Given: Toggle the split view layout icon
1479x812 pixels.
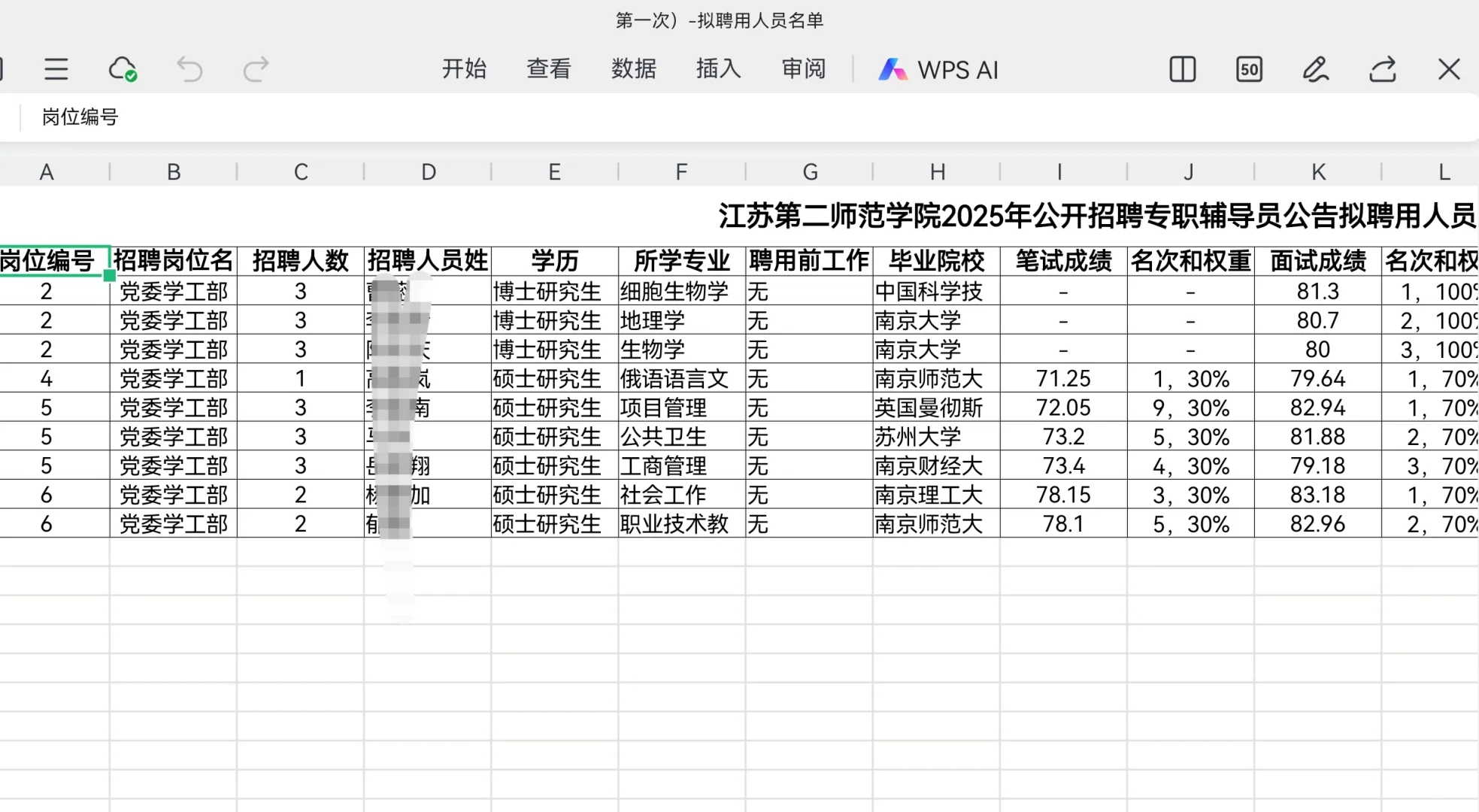Looking at the screenshot, I should click(1182, 69).
